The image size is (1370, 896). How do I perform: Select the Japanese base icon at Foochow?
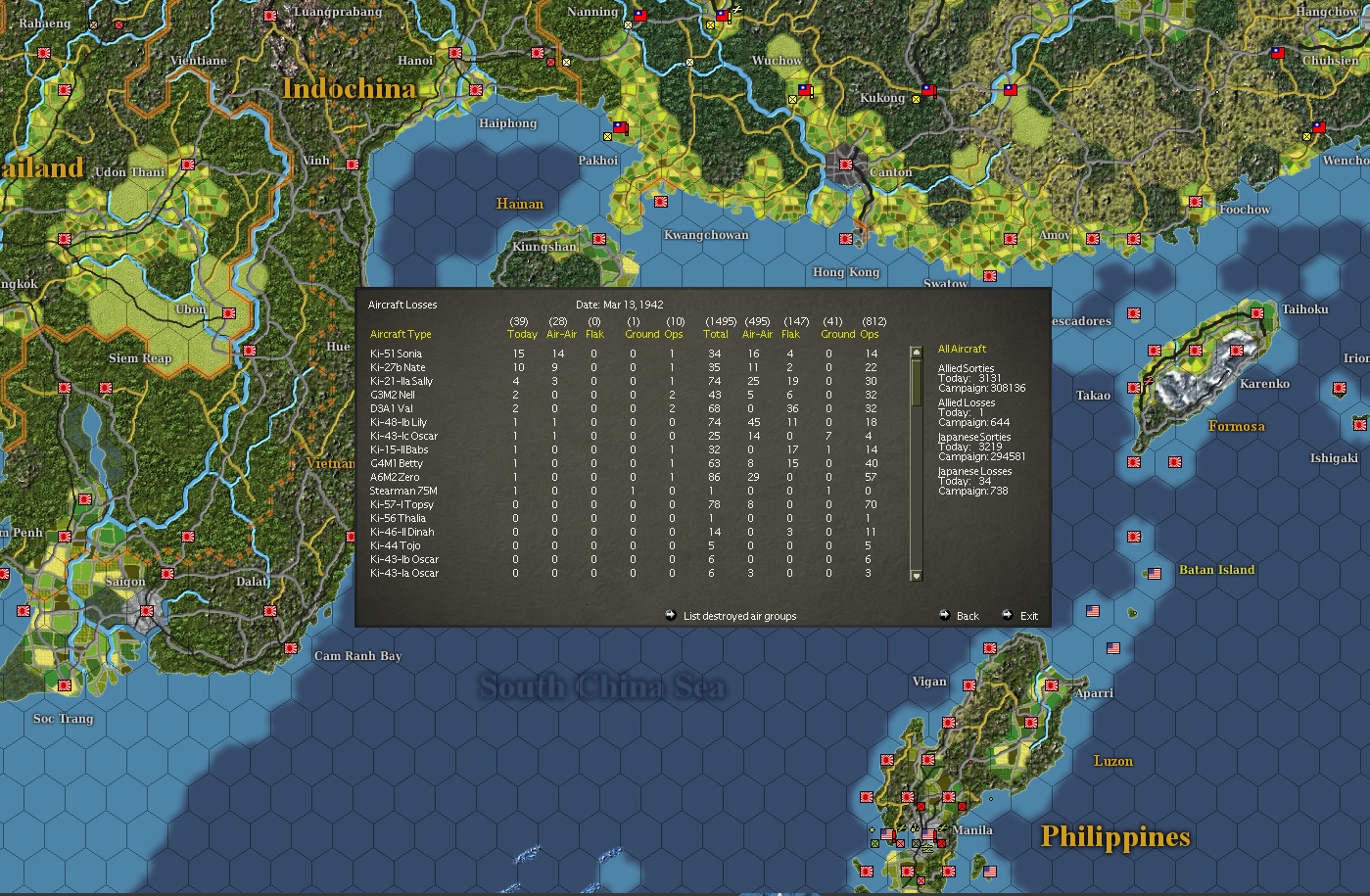point(1195,202)
